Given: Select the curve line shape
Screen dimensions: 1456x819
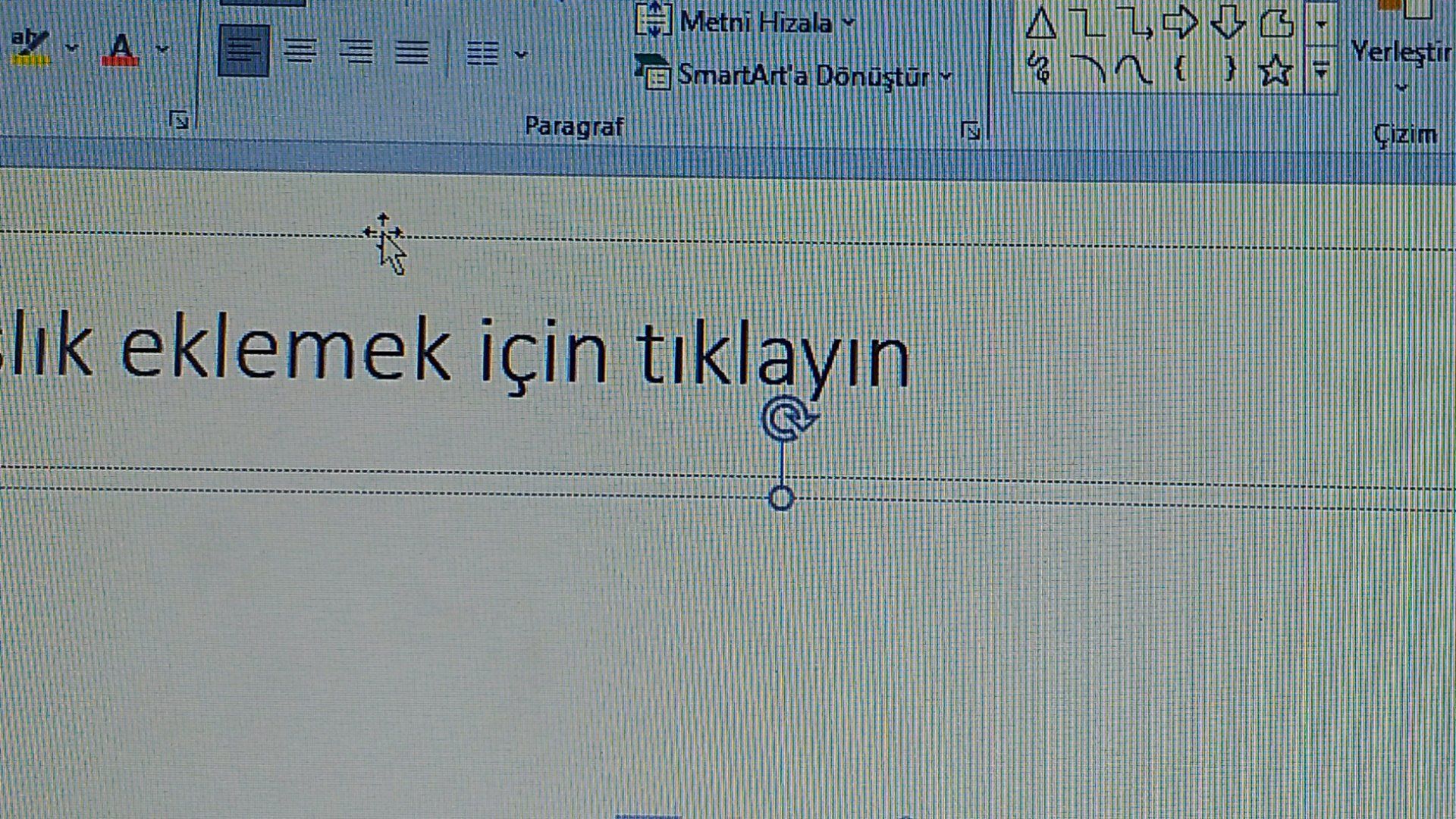Looking at the screenshot, I should point(1134,70).
